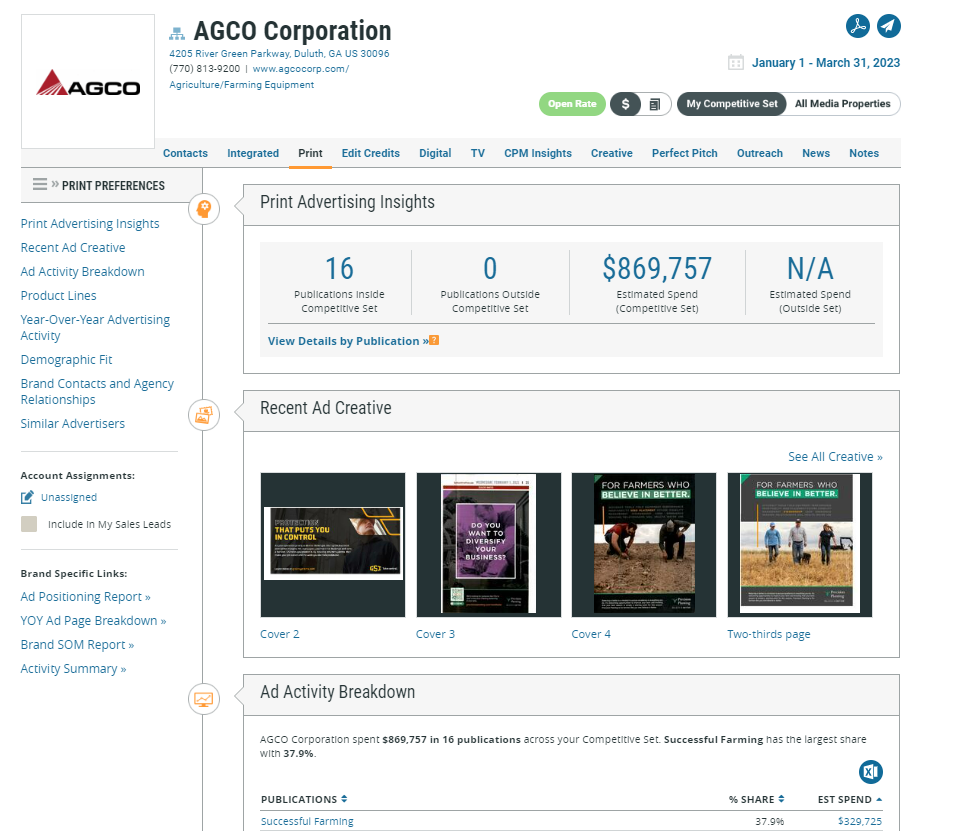Open Product Lines sidebar link
965x831 pixels.
[58, 295]
